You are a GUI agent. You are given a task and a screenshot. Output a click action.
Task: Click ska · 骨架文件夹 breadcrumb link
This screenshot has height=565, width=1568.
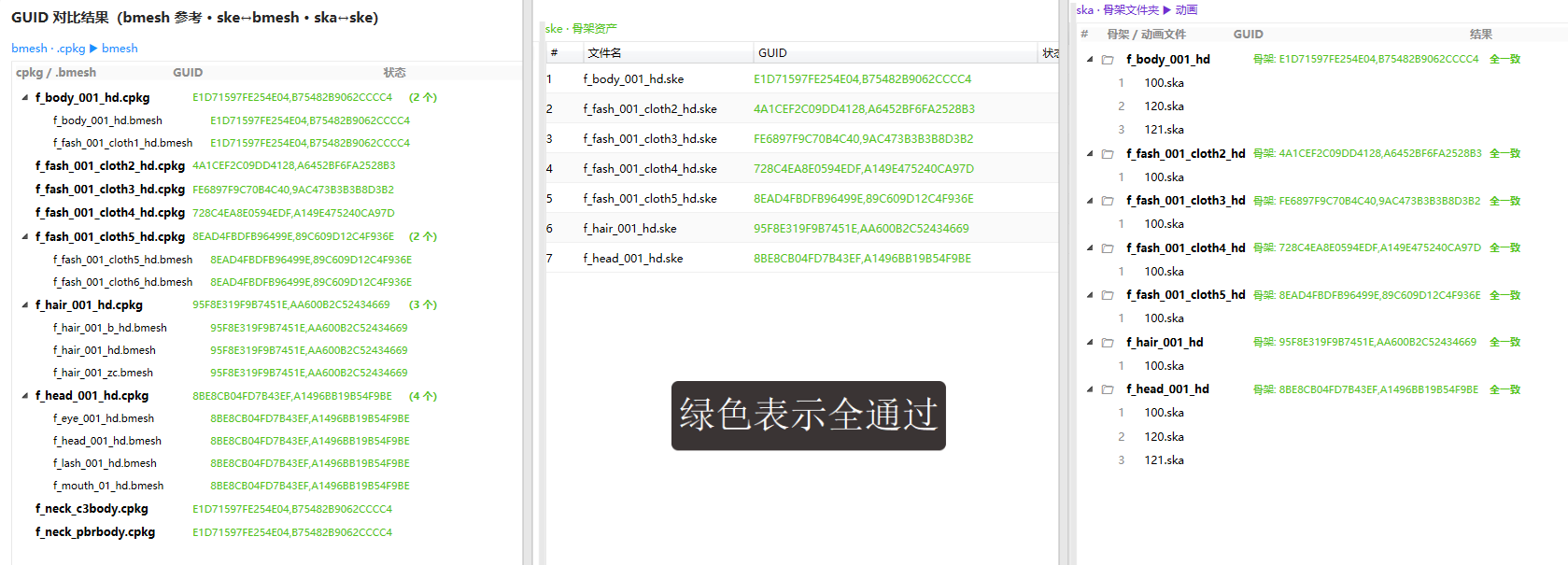pyautogui.click(x=1117, y=10)
